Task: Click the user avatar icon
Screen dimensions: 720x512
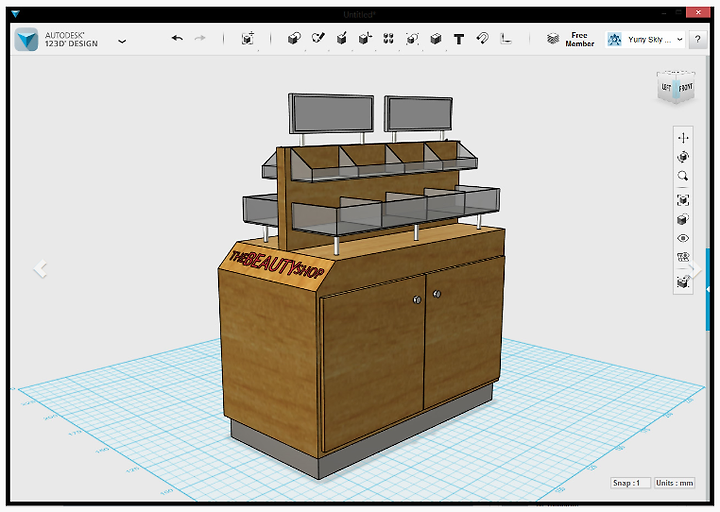Action: click(x=614, y=40)
